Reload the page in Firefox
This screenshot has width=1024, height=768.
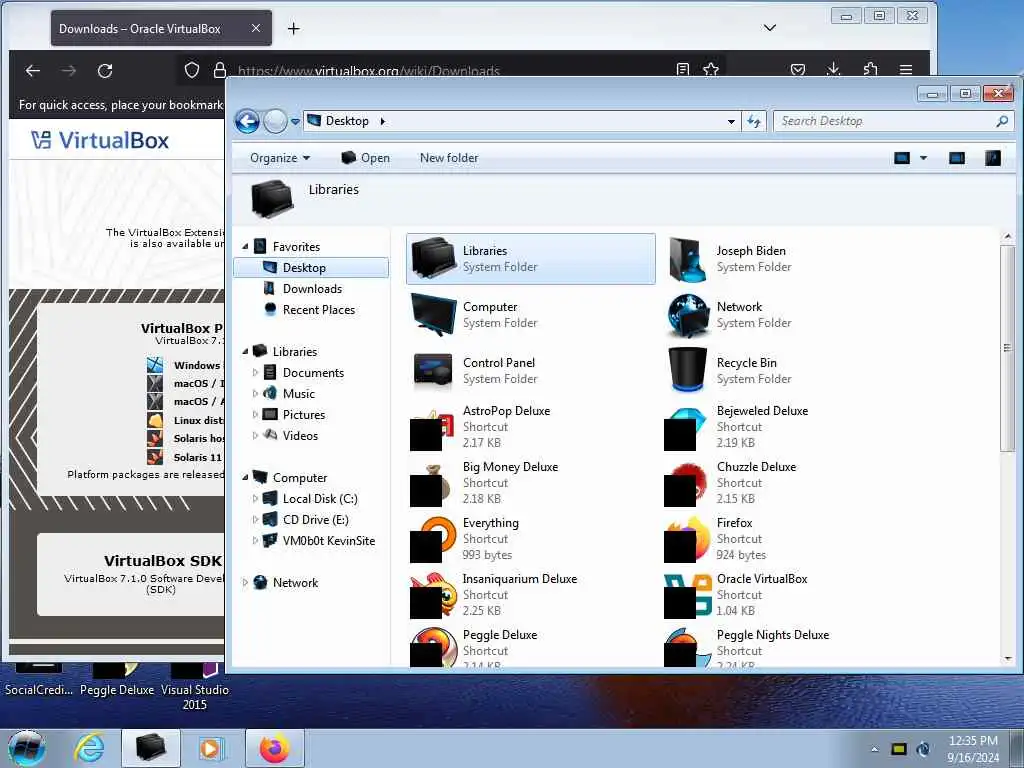[x=105, y=71]
